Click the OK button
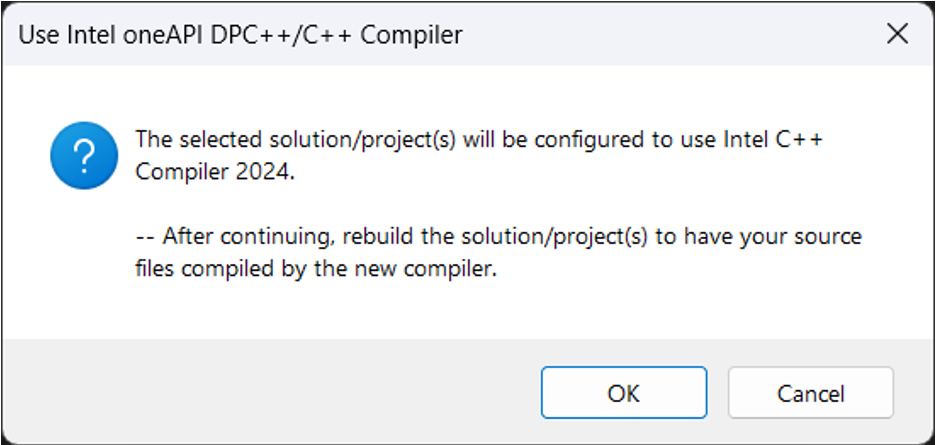Image resolution: width=936 pixels, height=445 pixels. [623, 393]
